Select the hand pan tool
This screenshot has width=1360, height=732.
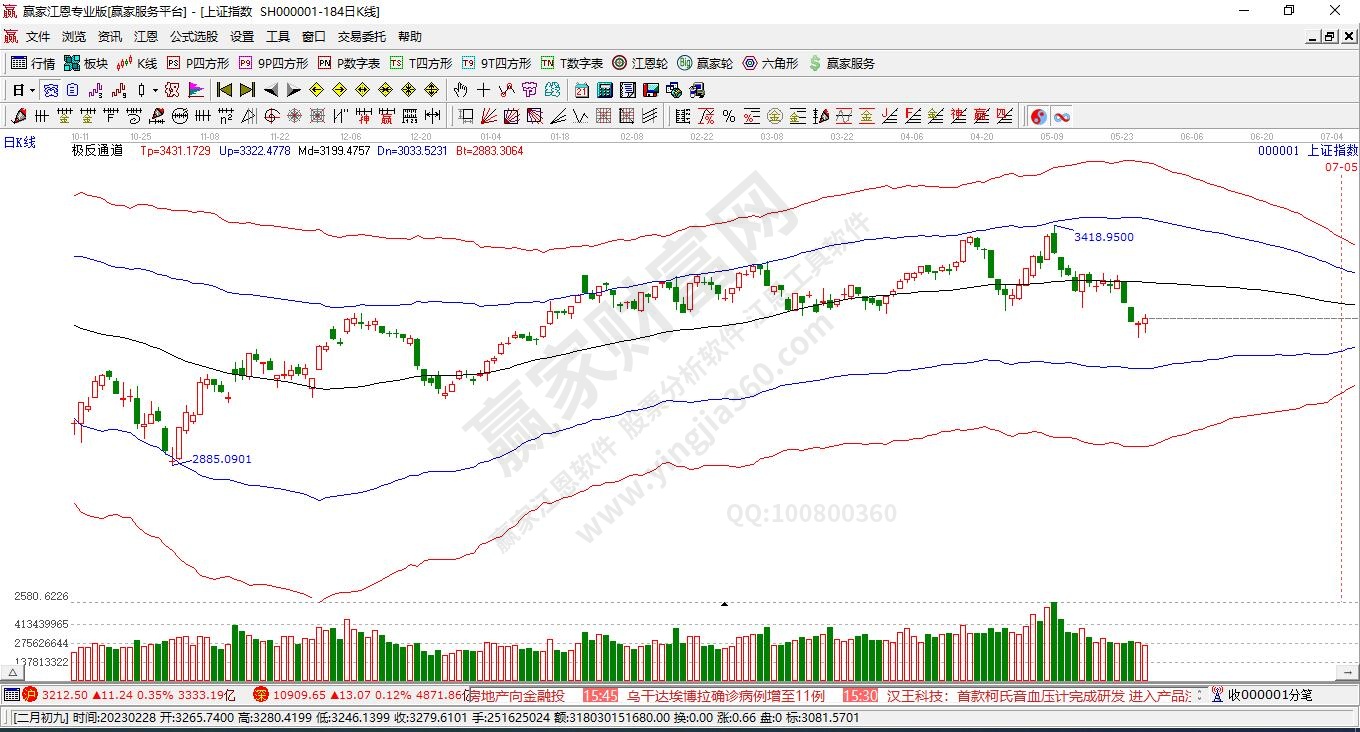tap(461, 90)
